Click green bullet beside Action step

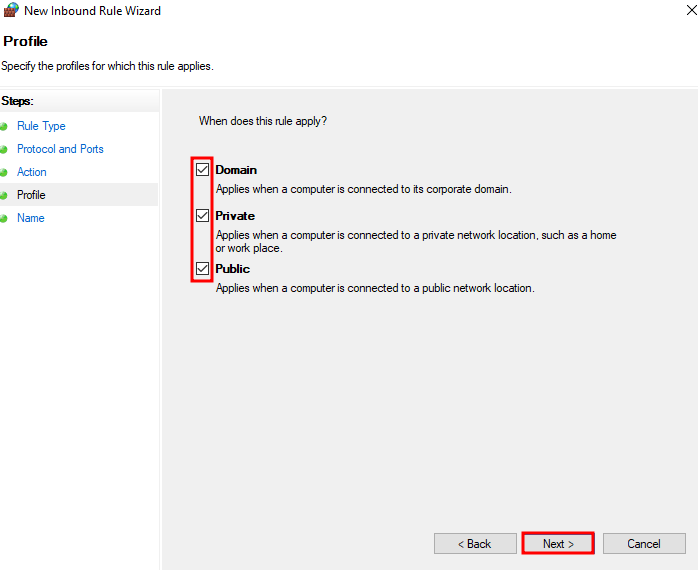tap(4, 172)
